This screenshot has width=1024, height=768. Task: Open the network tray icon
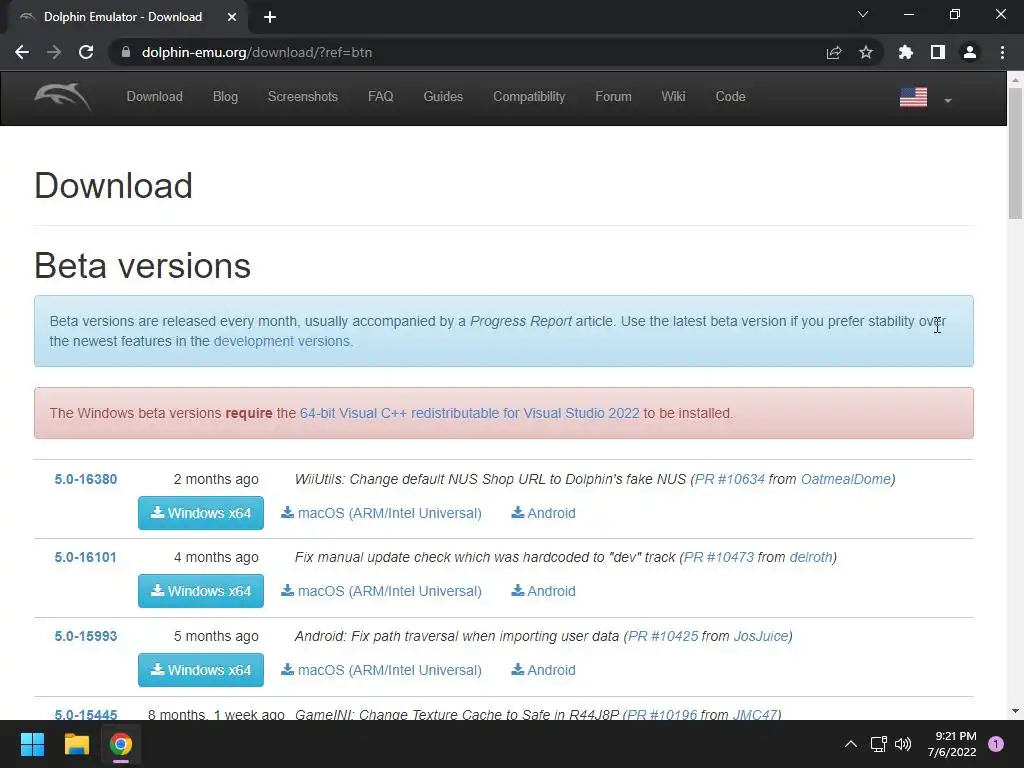coord(878,744)
